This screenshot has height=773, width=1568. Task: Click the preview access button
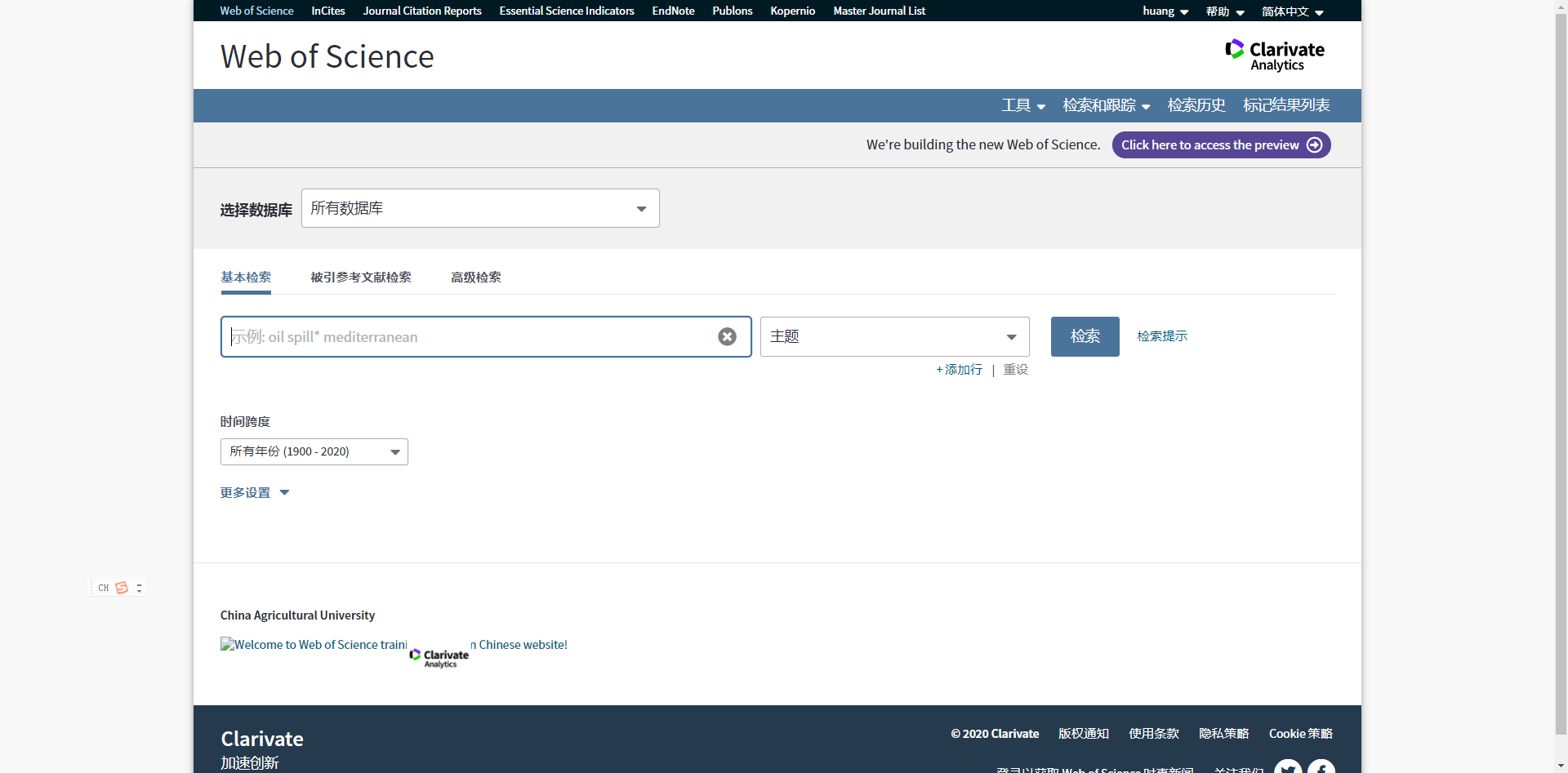tap(1221, 145)
